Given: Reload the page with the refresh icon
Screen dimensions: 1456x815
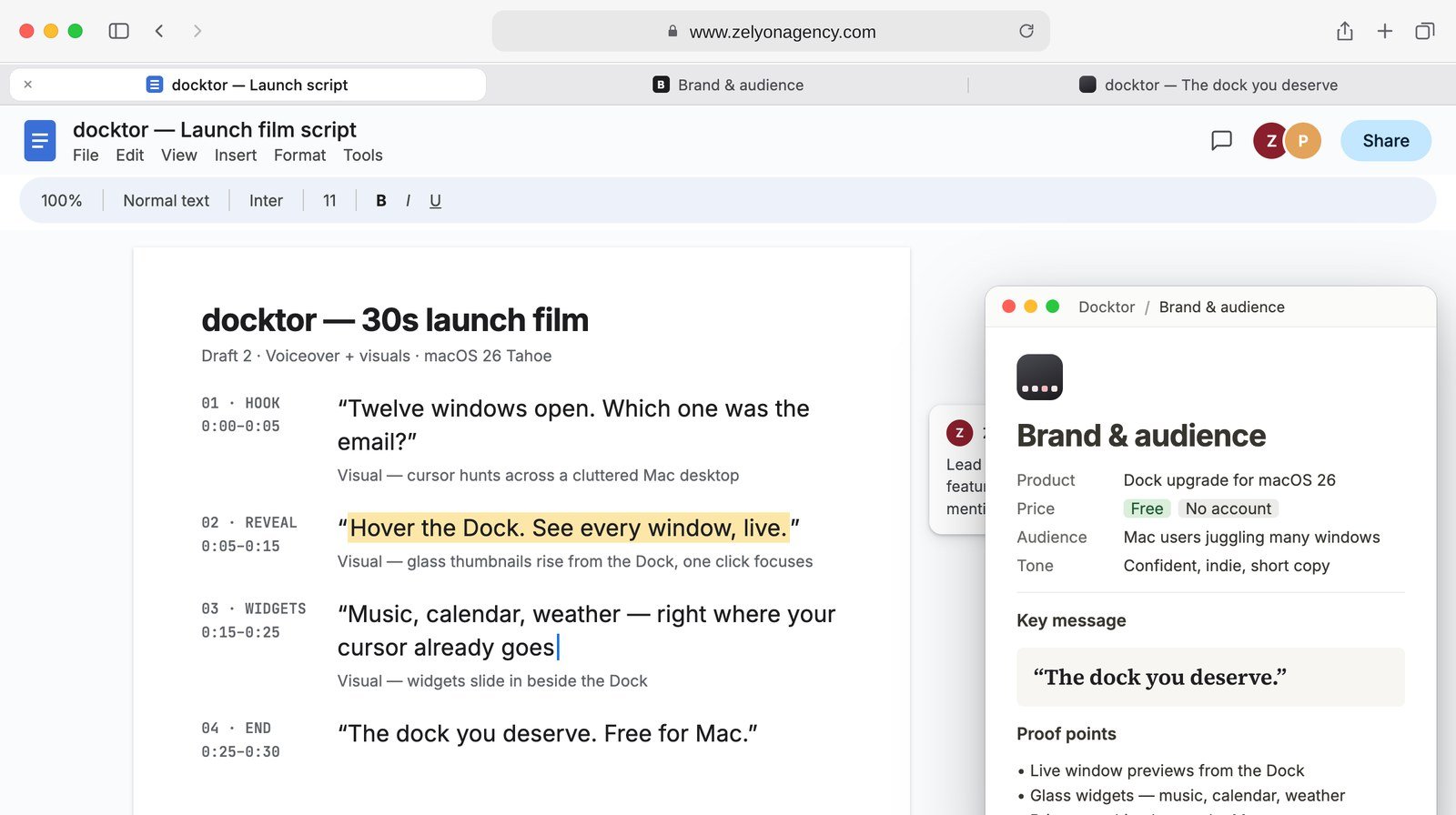Looking at the screenshot, I should (x=1026, y=31).
